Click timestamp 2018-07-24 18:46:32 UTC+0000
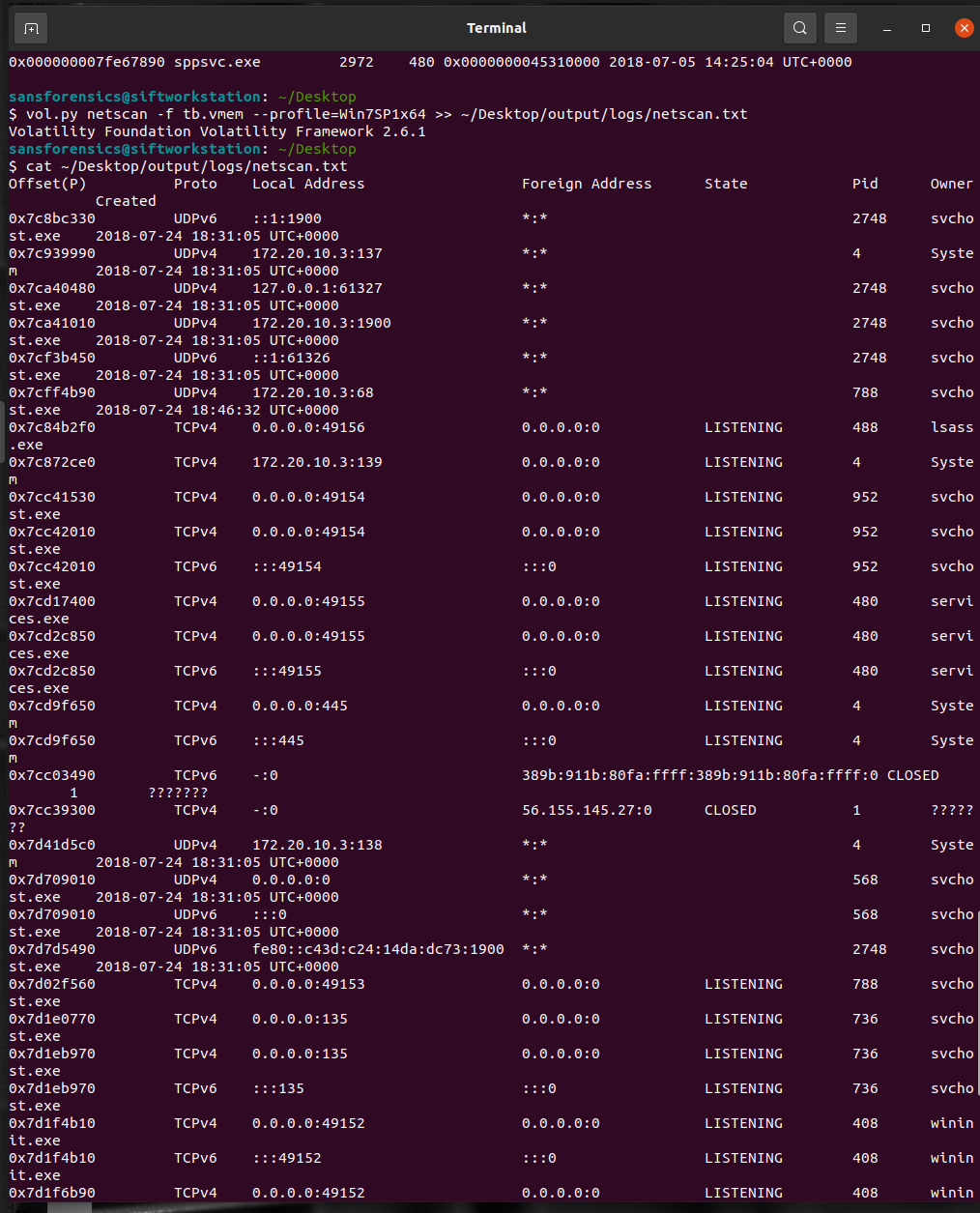 coord(217,410)
